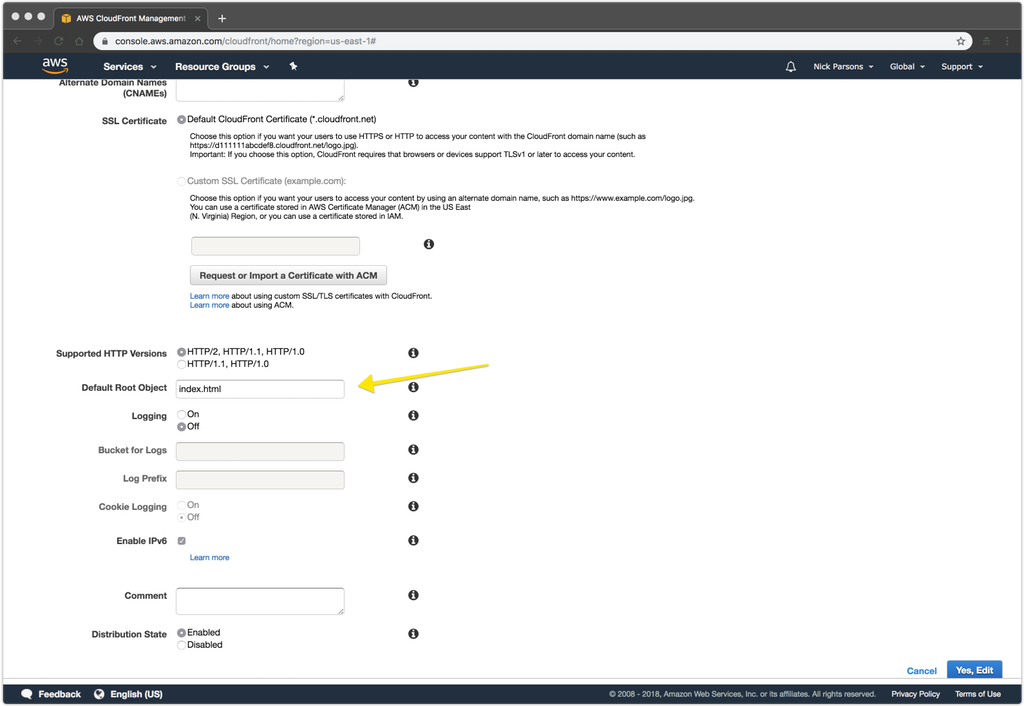Turn Logging Off

(x=182, y=427)
